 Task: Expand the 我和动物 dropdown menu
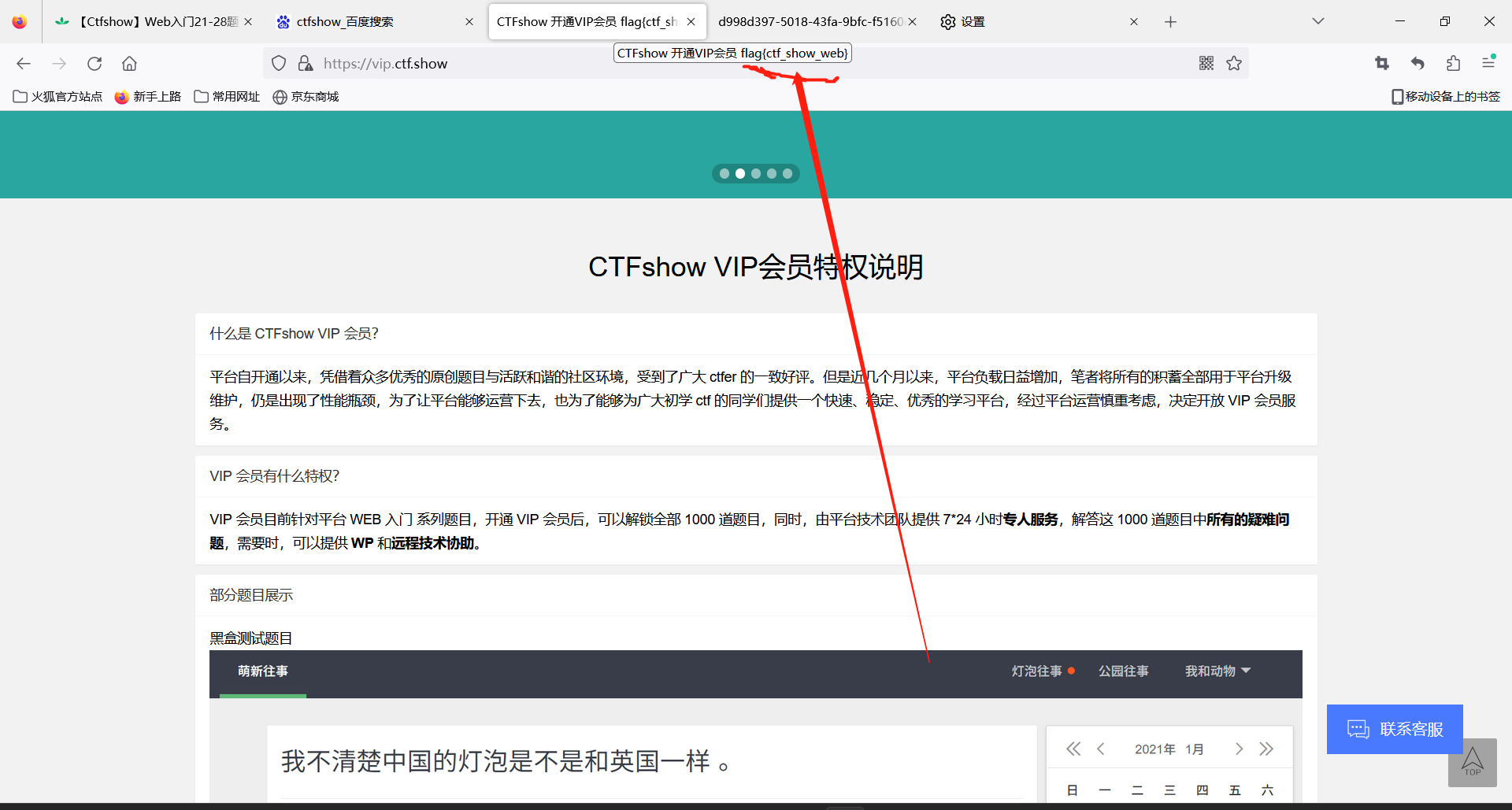pos(1217,671)
